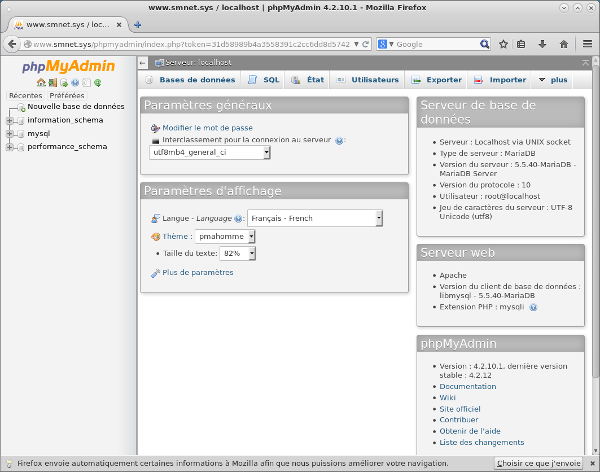Open the Site officiel link
Image resolution: width=600 pixels, height=472 pixels.
(x=460, y=409)
